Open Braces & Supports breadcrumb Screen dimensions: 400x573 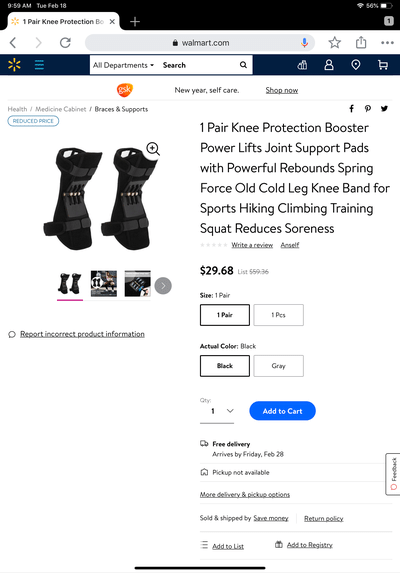coord(121,109)
